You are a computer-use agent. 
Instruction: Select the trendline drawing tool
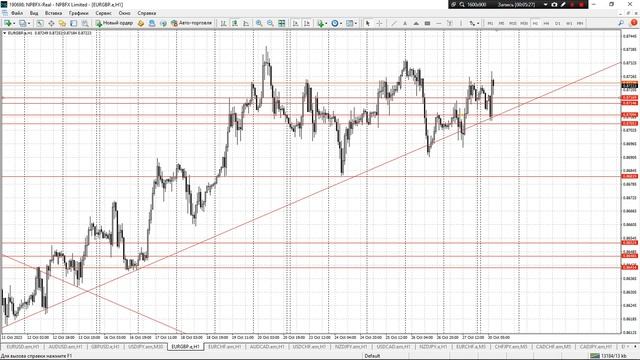[x=394, y=23]
